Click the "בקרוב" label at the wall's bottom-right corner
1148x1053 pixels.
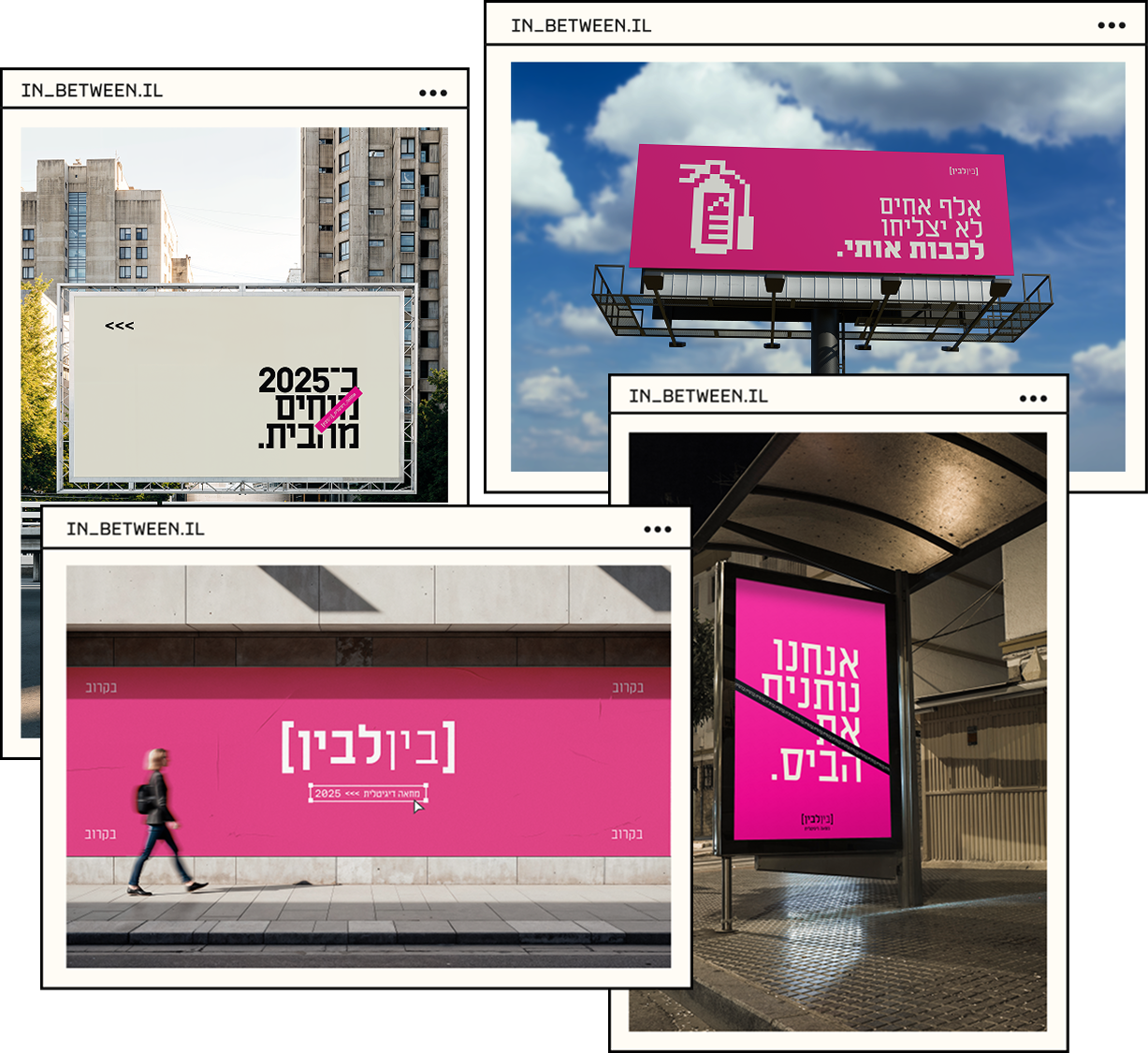(626, 833)
